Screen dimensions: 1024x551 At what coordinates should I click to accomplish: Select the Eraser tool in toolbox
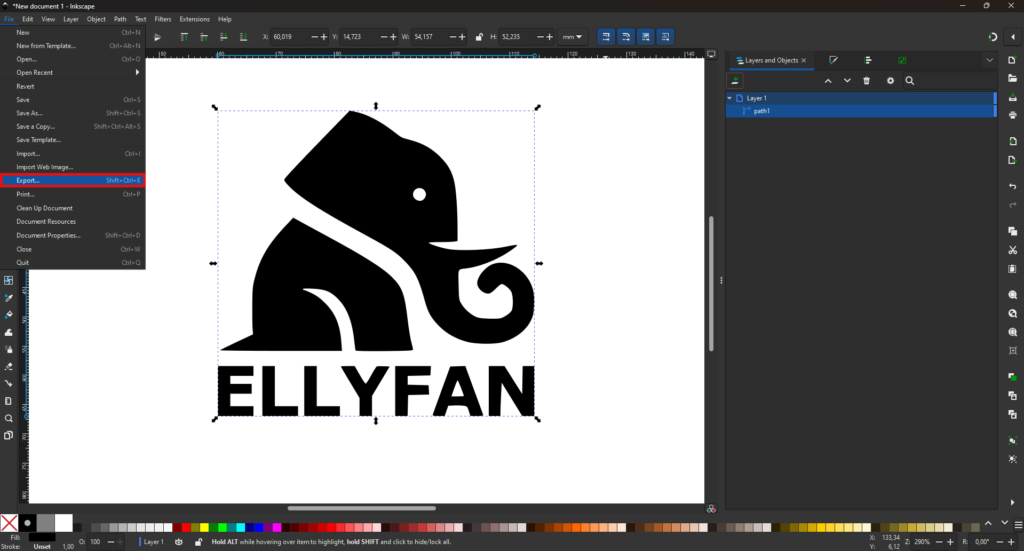8,367
